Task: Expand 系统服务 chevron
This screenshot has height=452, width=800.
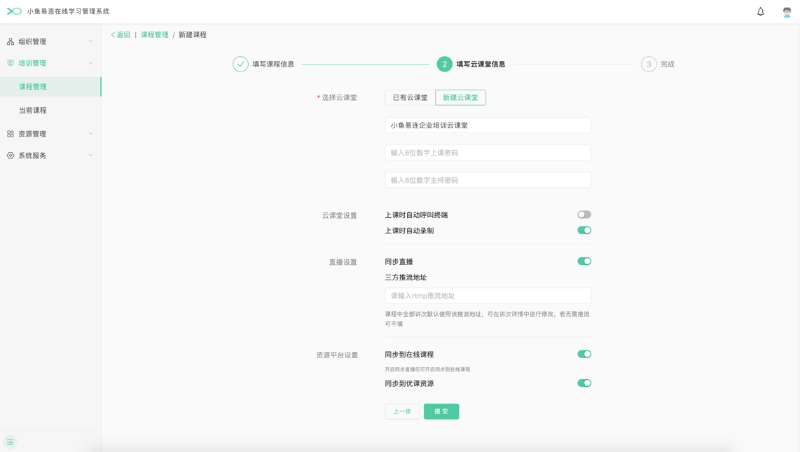Action: [90, 156]
